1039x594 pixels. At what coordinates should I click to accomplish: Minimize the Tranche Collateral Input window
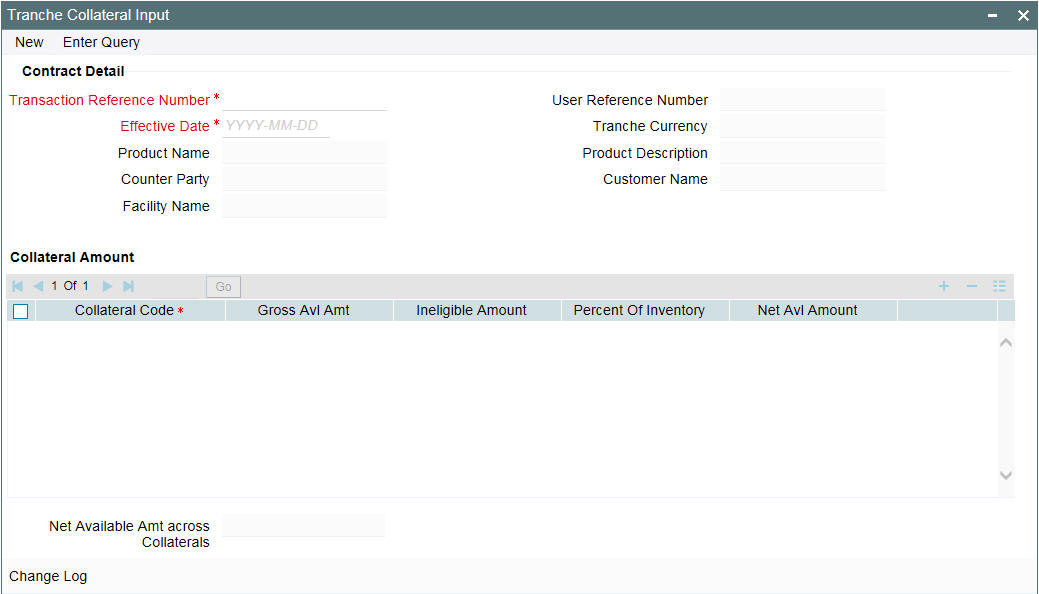(x=993, y=15)
